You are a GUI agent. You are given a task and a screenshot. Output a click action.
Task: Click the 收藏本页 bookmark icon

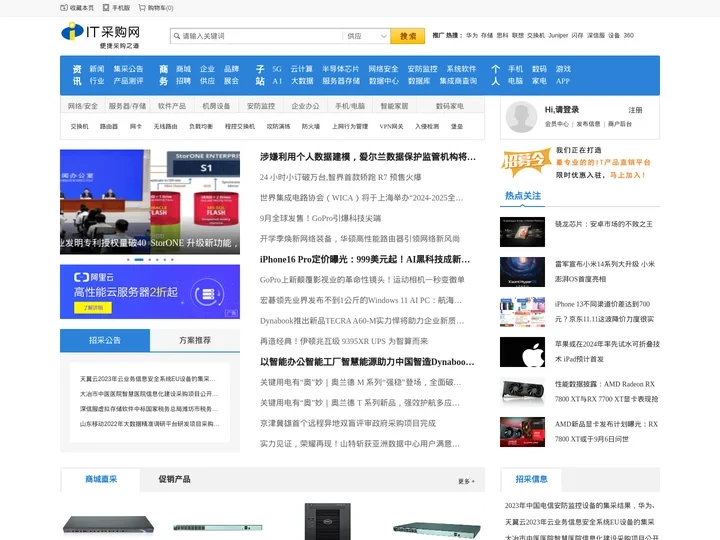(x=64, y=8)
